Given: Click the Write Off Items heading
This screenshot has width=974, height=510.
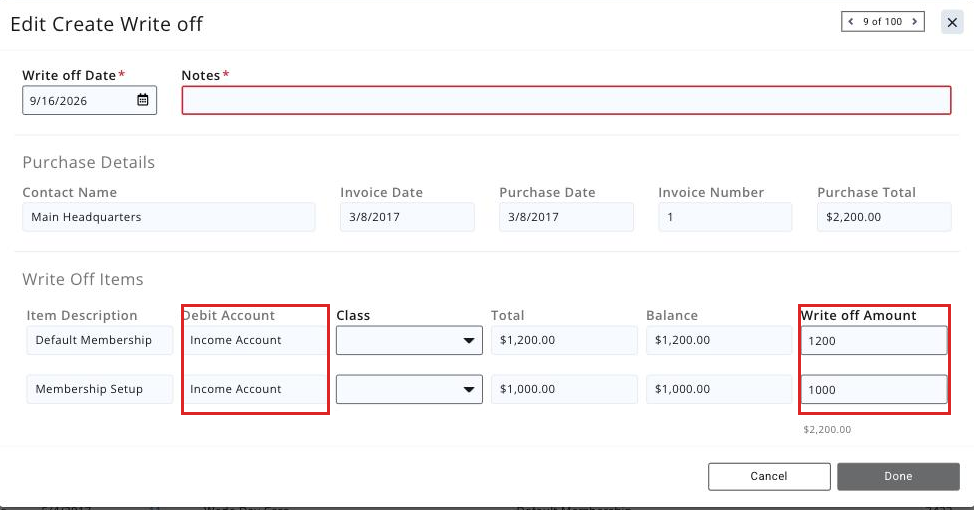Looking at the screenshot, I should point(83,280).
